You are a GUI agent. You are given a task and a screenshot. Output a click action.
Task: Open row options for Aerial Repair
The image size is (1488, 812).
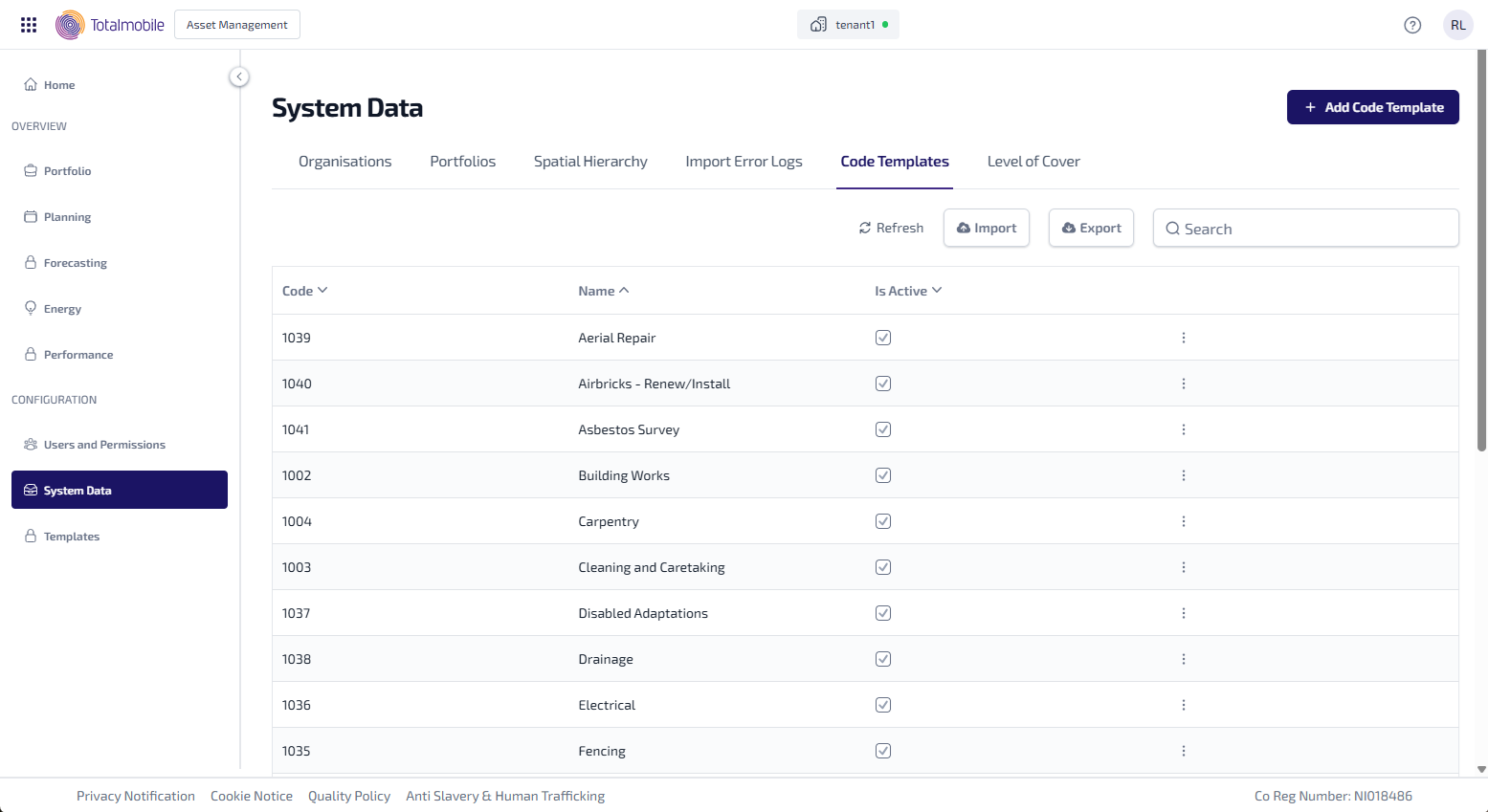coord(1184,338)
